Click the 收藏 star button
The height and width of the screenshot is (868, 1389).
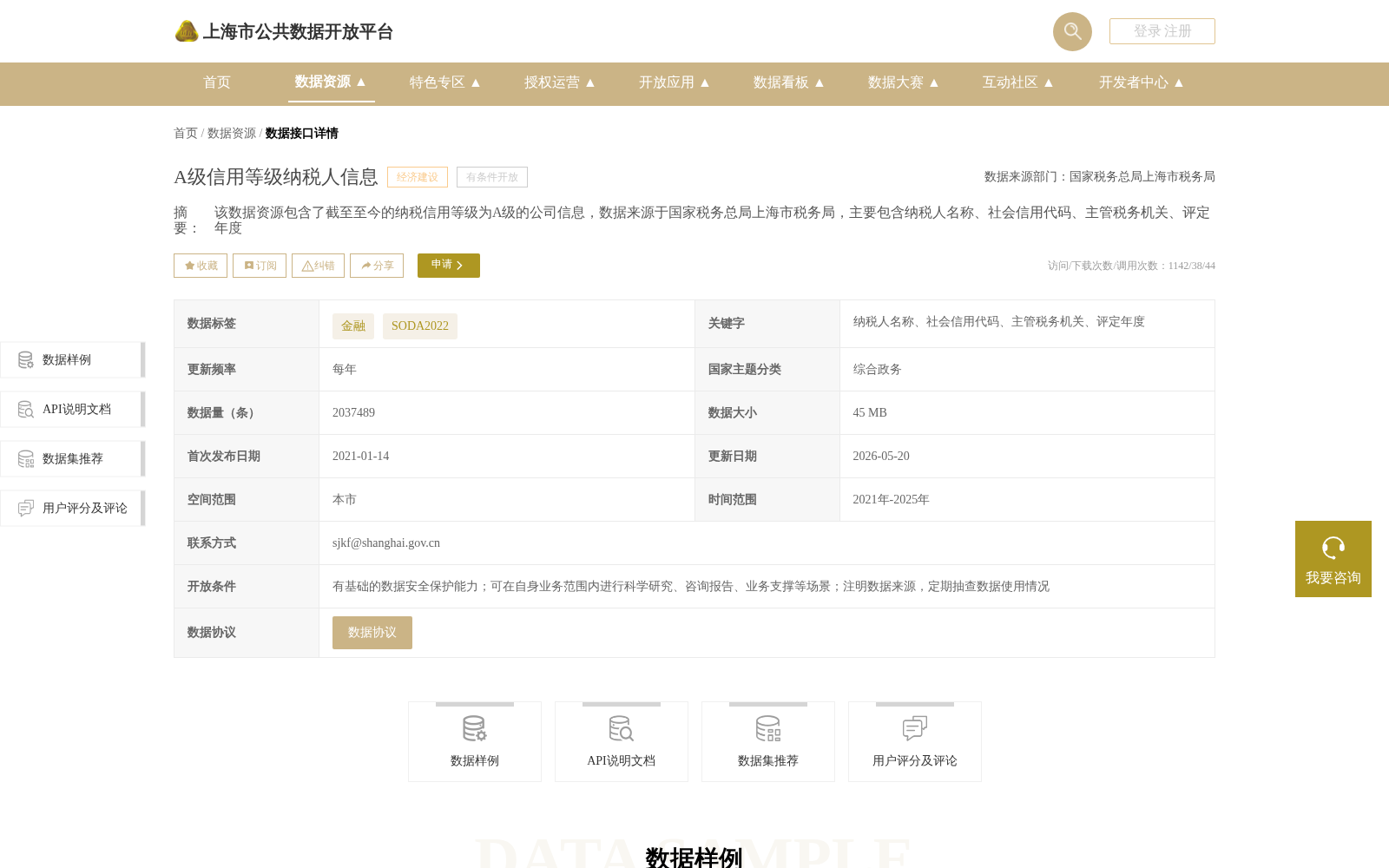tap(201, 266)
